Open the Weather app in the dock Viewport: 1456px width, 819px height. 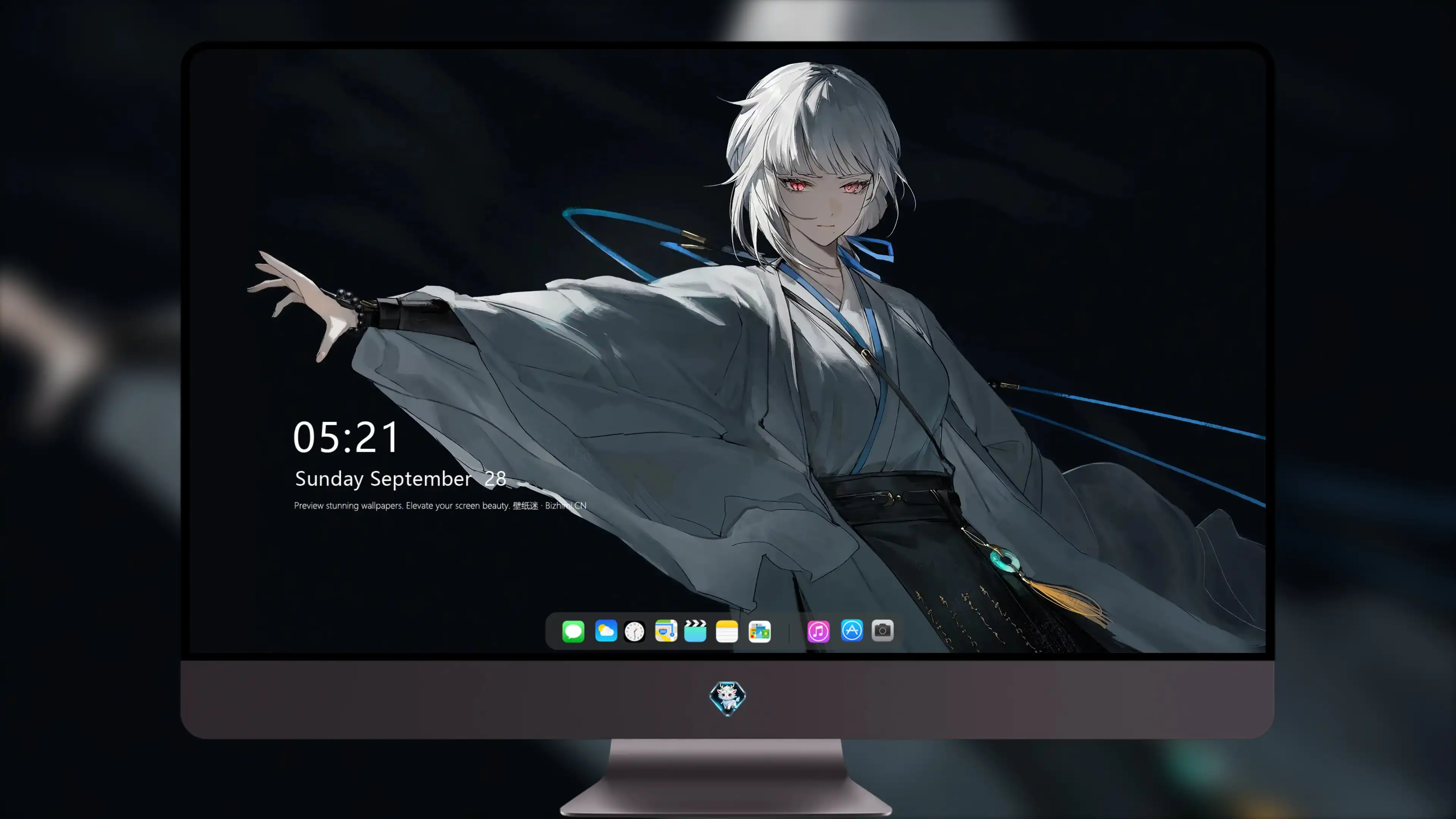click(606, 631)
